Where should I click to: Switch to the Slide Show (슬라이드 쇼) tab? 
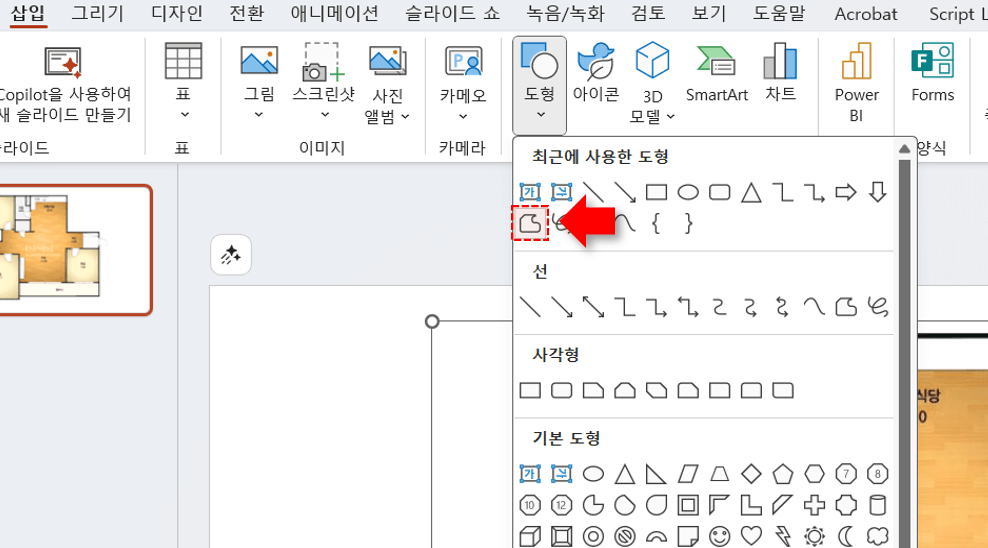(452, 13)
